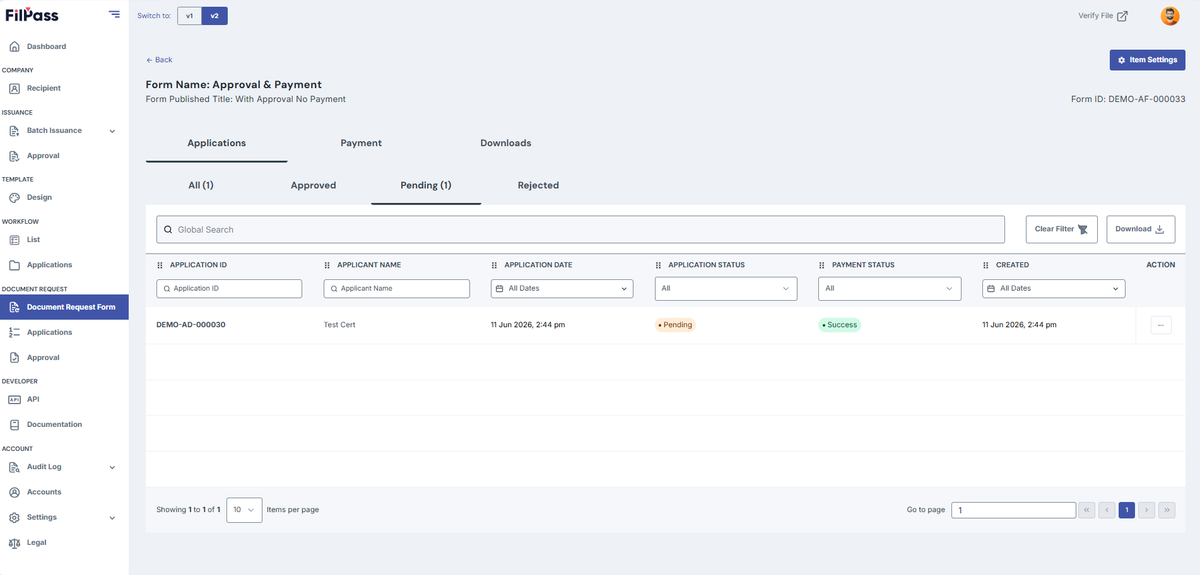Click application ID DEMO-AD-000030
Screen dimensions: 1200x575
pos(191,325)
